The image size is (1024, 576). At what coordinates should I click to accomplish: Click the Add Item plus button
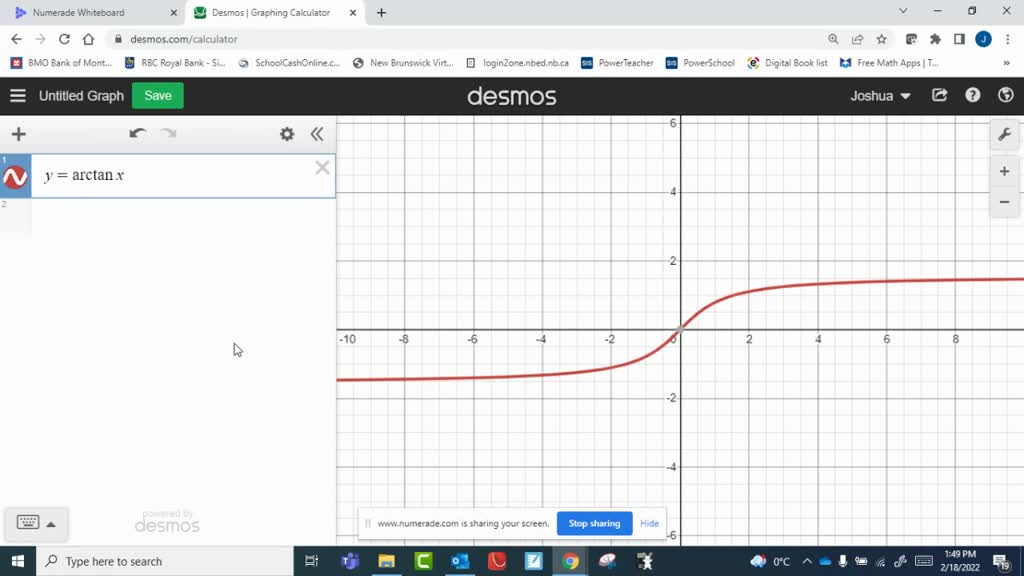point(18,134)
